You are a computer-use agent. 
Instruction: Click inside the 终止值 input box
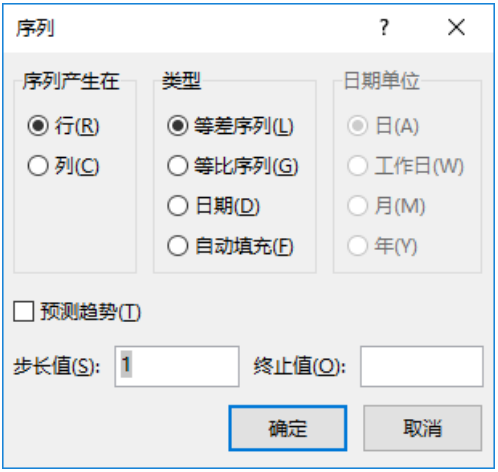422,367
